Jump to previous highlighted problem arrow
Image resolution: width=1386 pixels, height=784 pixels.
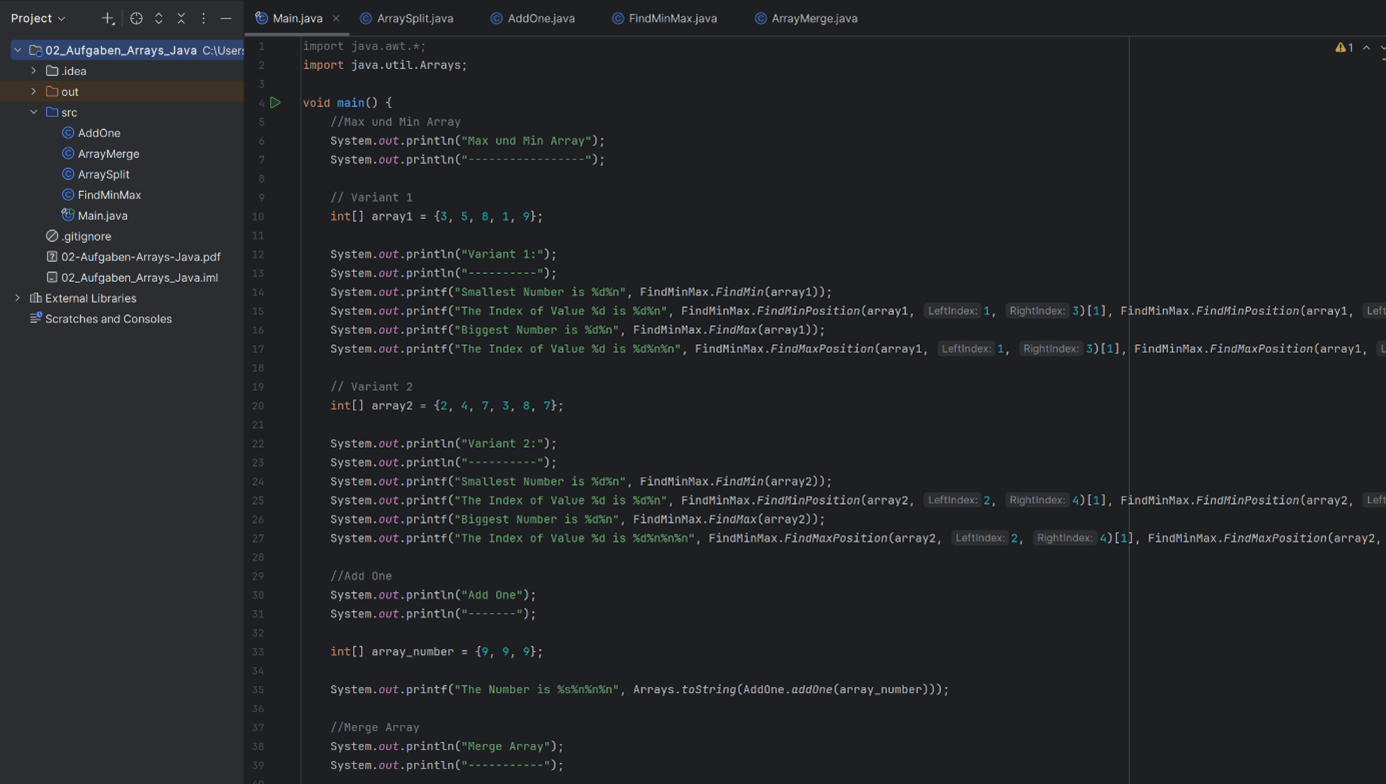point(1366,47)
